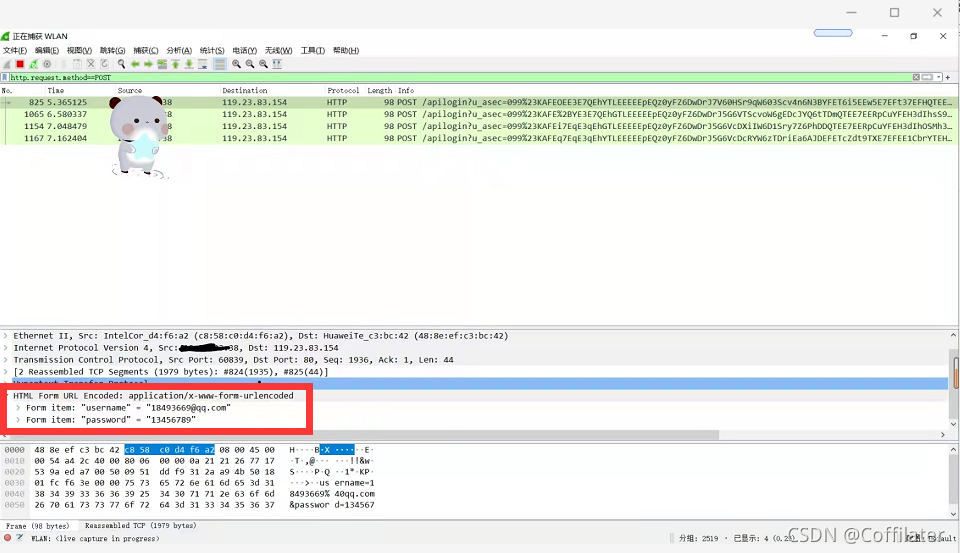Jump to the first packet
960x553 pixels.
[176, 64]
